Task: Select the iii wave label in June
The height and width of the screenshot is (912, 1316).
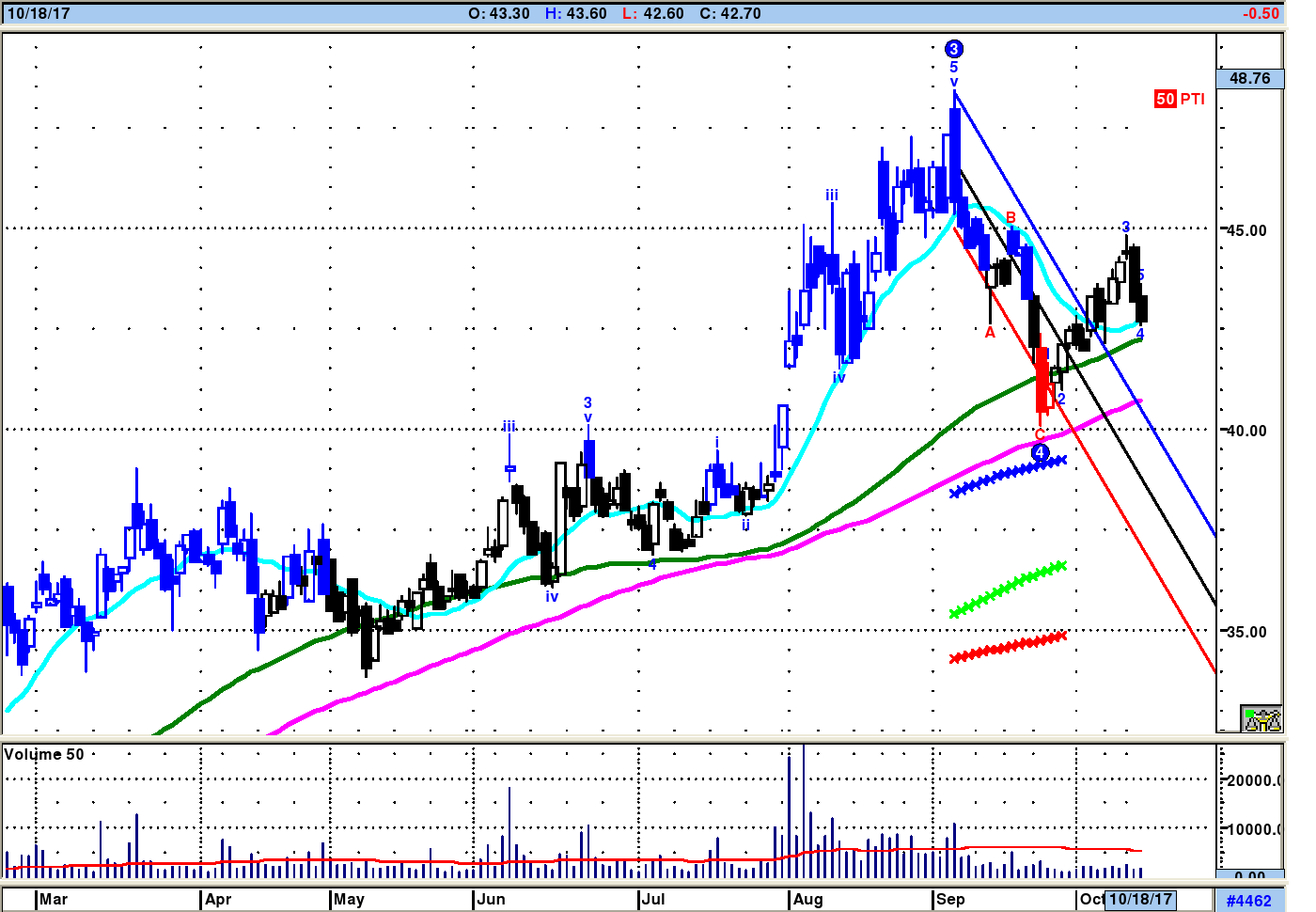Action: click(509, 426)
